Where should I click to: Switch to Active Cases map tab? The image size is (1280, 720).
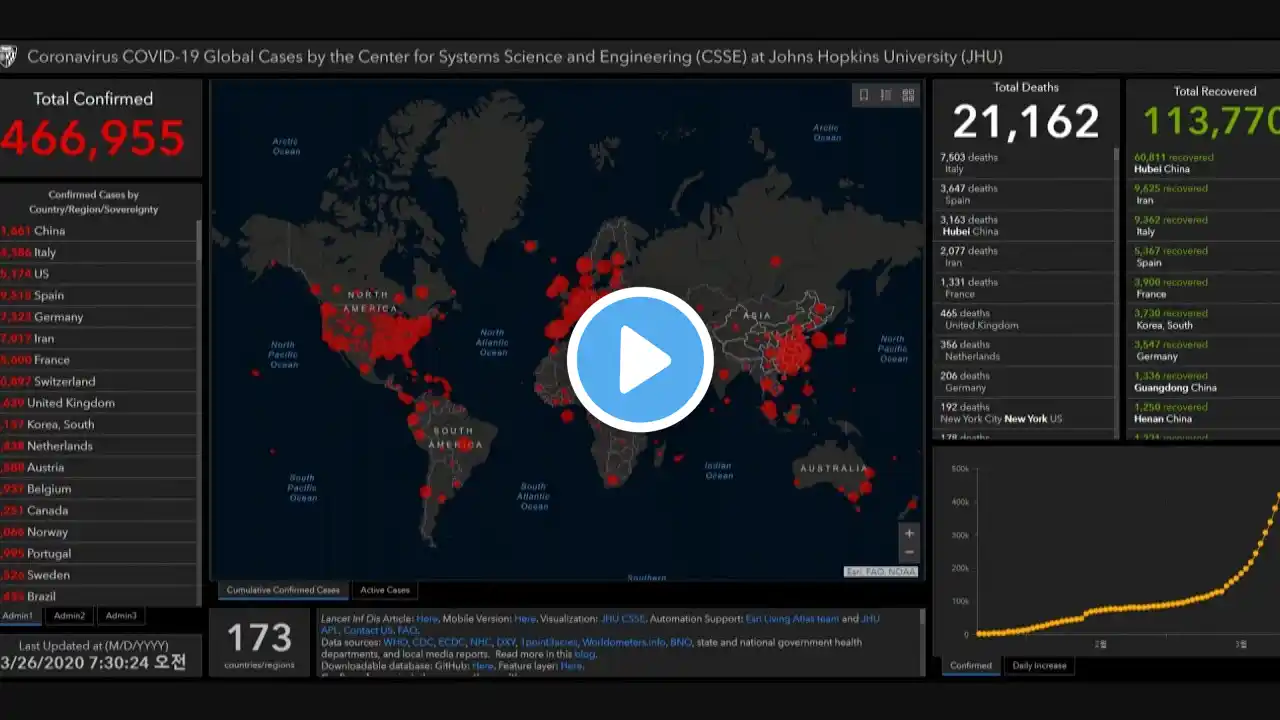pyautogui.click(x=385, y=590)
